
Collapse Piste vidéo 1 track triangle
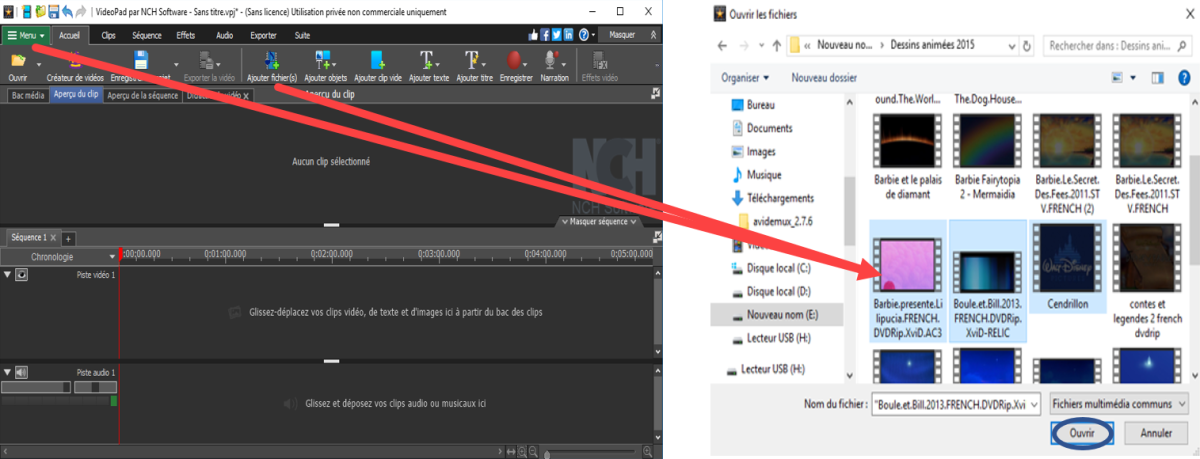click(x=8, y=274)
